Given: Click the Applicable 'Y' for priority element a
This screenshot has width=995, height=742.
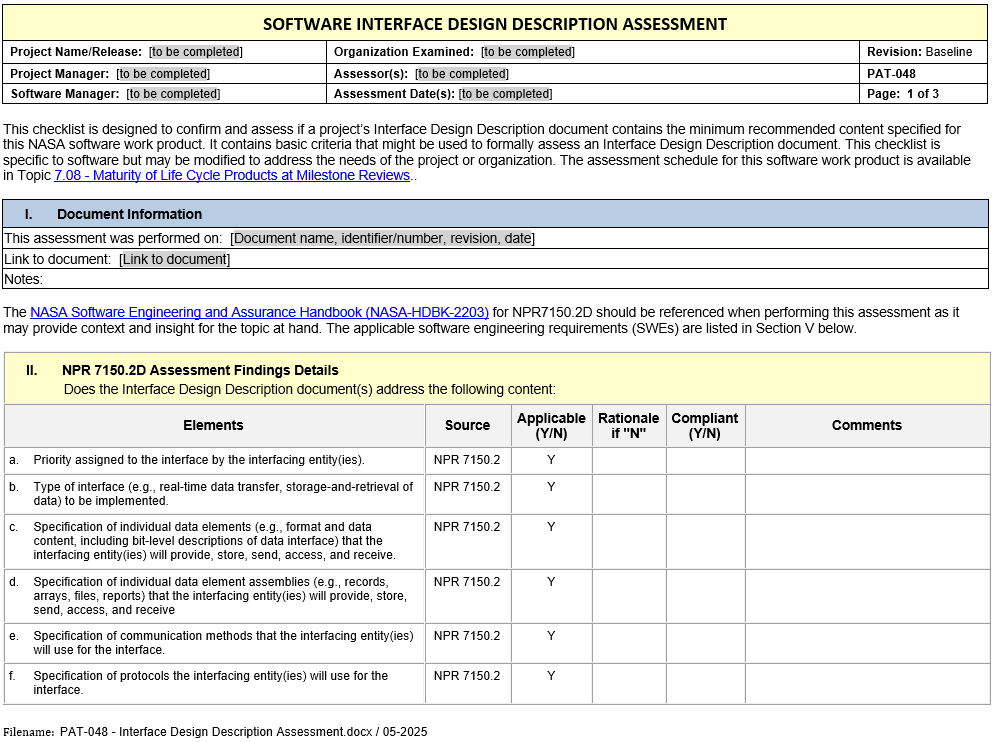Looking at the screenshot, I should (x=551, y=460).
